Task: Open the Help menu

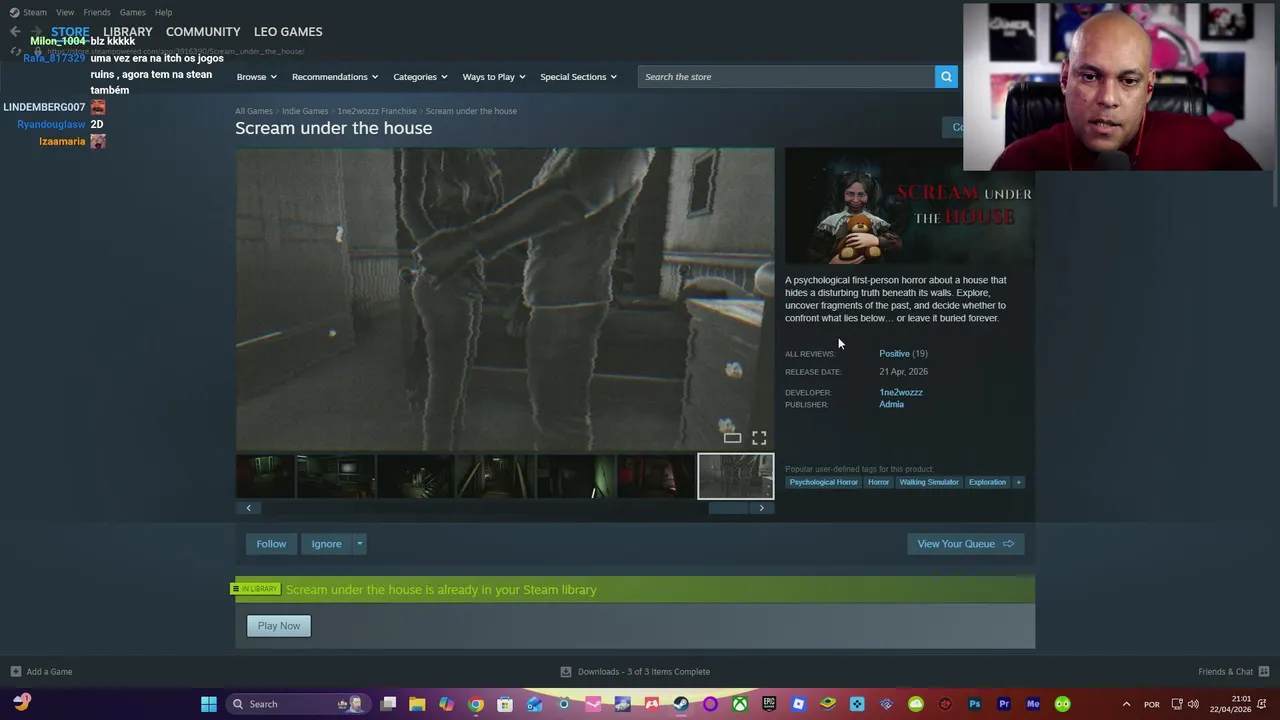Action: click(163, 12)
